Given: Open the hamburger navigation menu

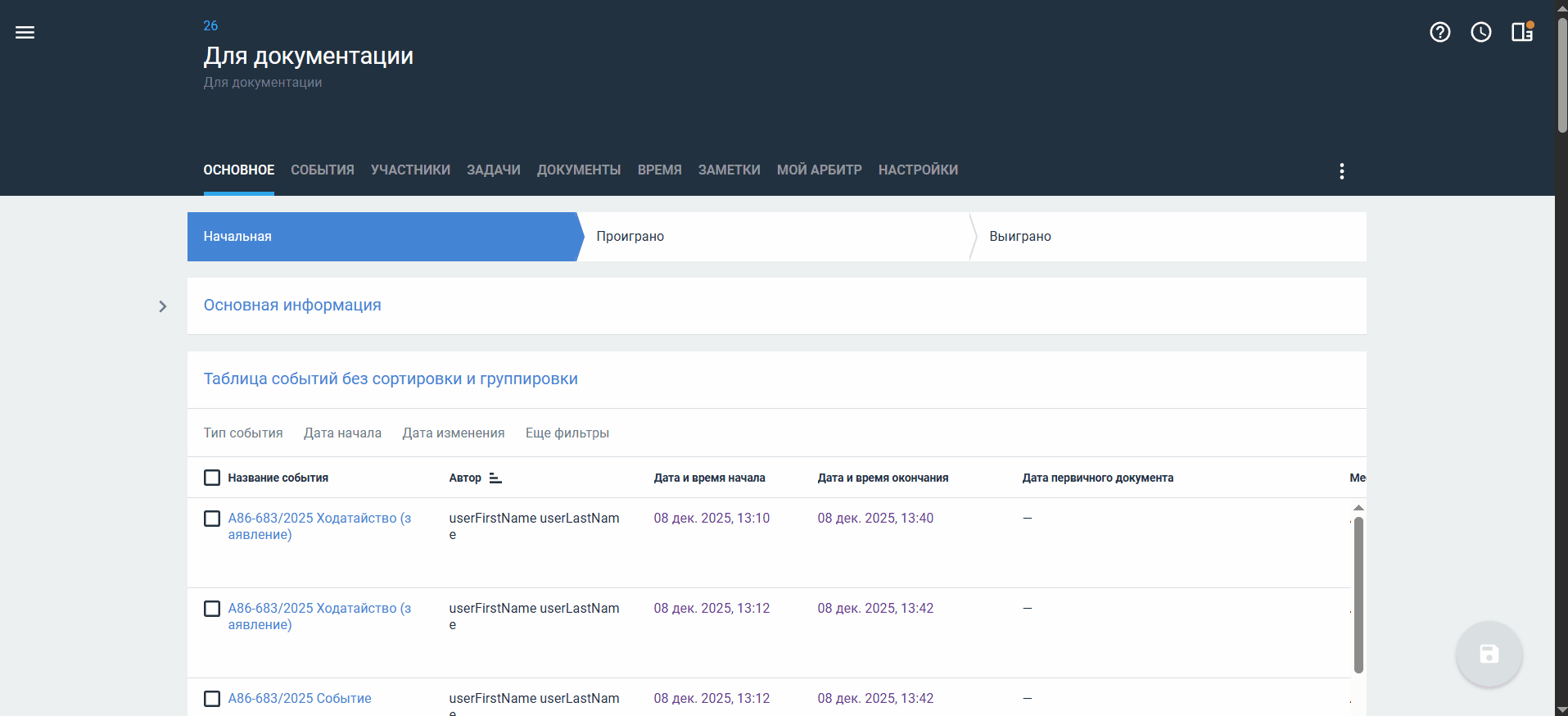Looking at the screenshot, I should click(25, 33).
